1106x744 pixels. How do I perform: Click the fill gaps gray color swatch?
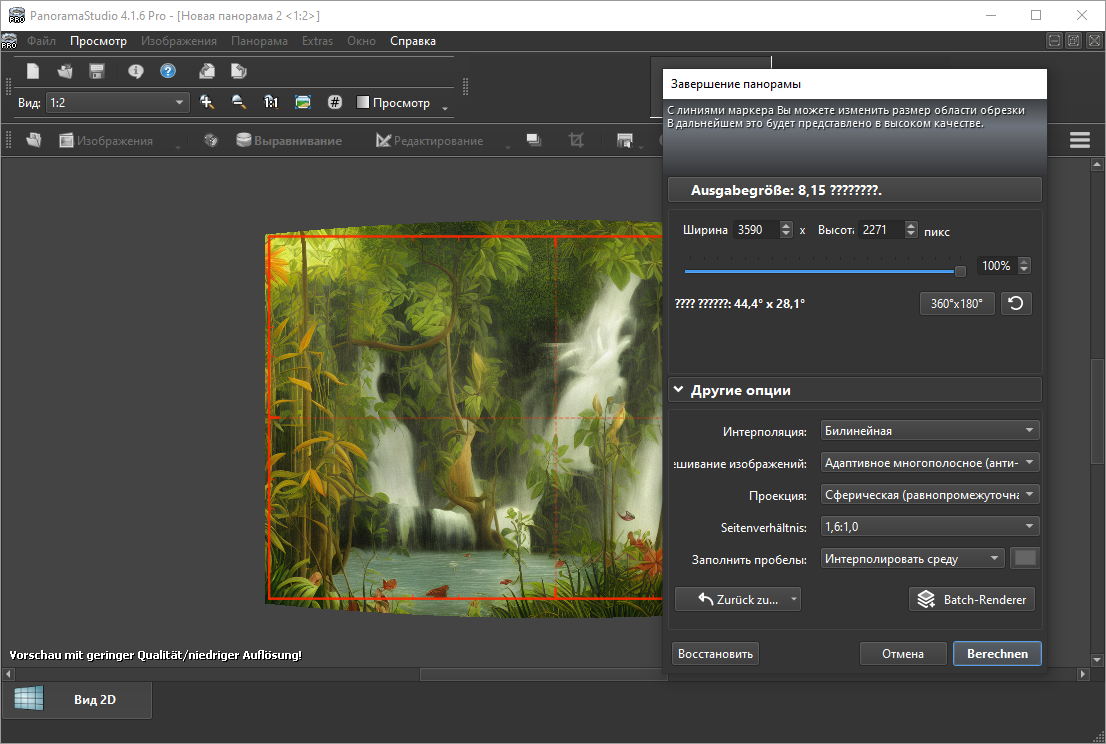click(1025, 559)
